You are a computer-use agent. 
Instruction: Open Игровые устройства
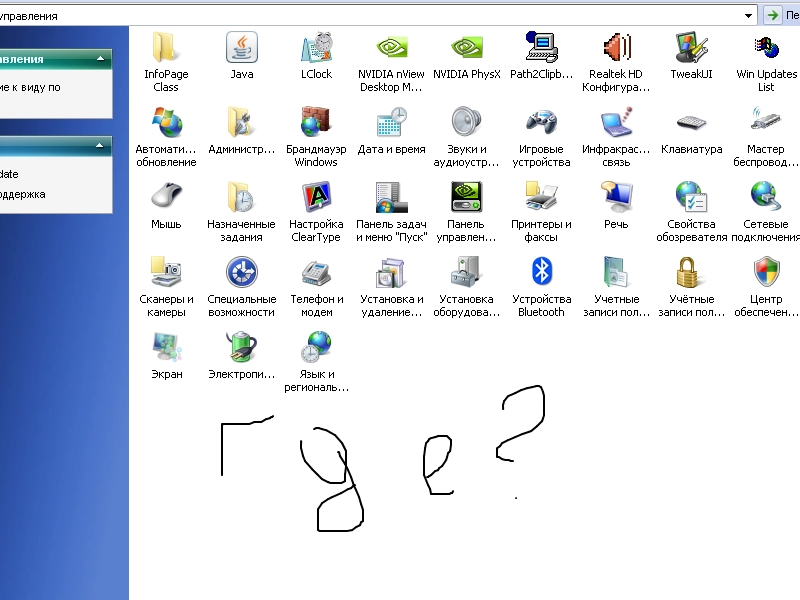click(541, 122)
